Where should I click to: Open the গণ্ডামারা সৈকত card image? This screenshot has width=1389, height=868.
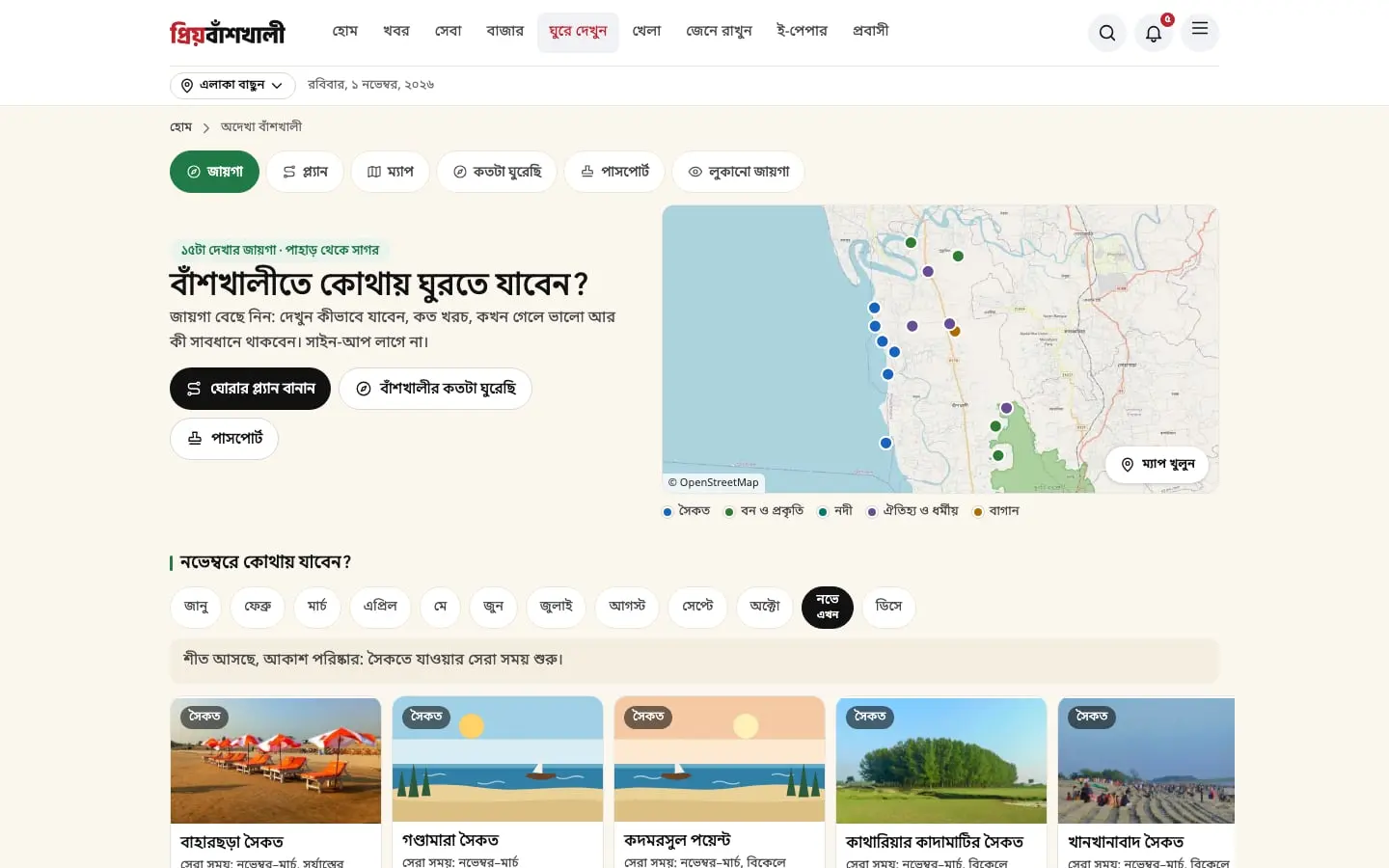498,760
